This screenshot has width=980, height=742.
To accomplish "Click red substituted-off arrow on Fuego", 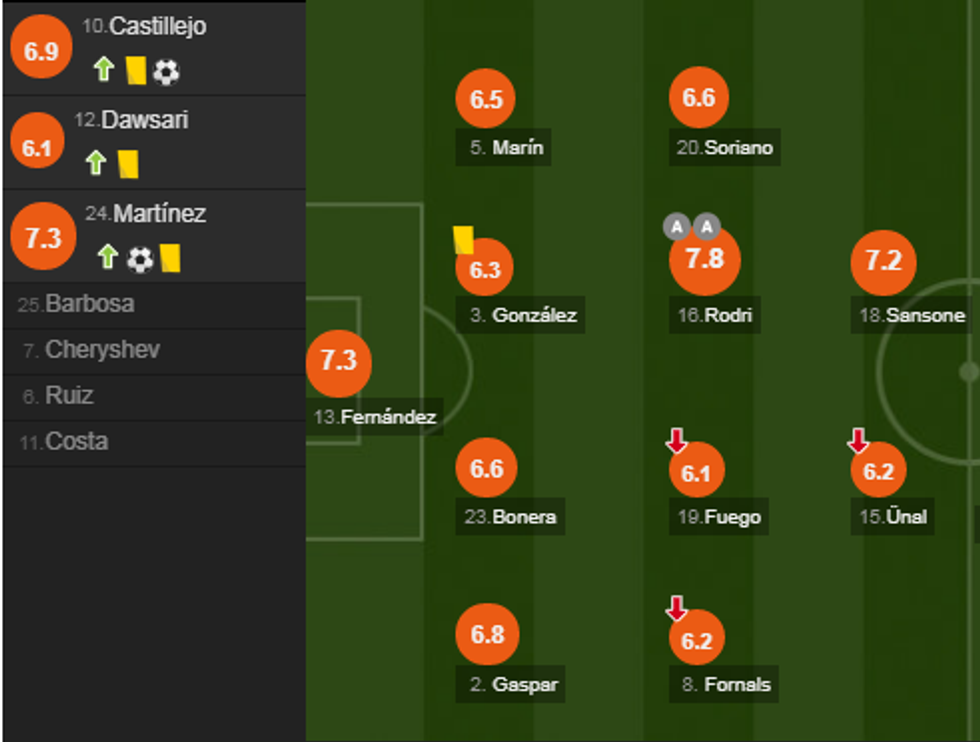I will (677, 440).
